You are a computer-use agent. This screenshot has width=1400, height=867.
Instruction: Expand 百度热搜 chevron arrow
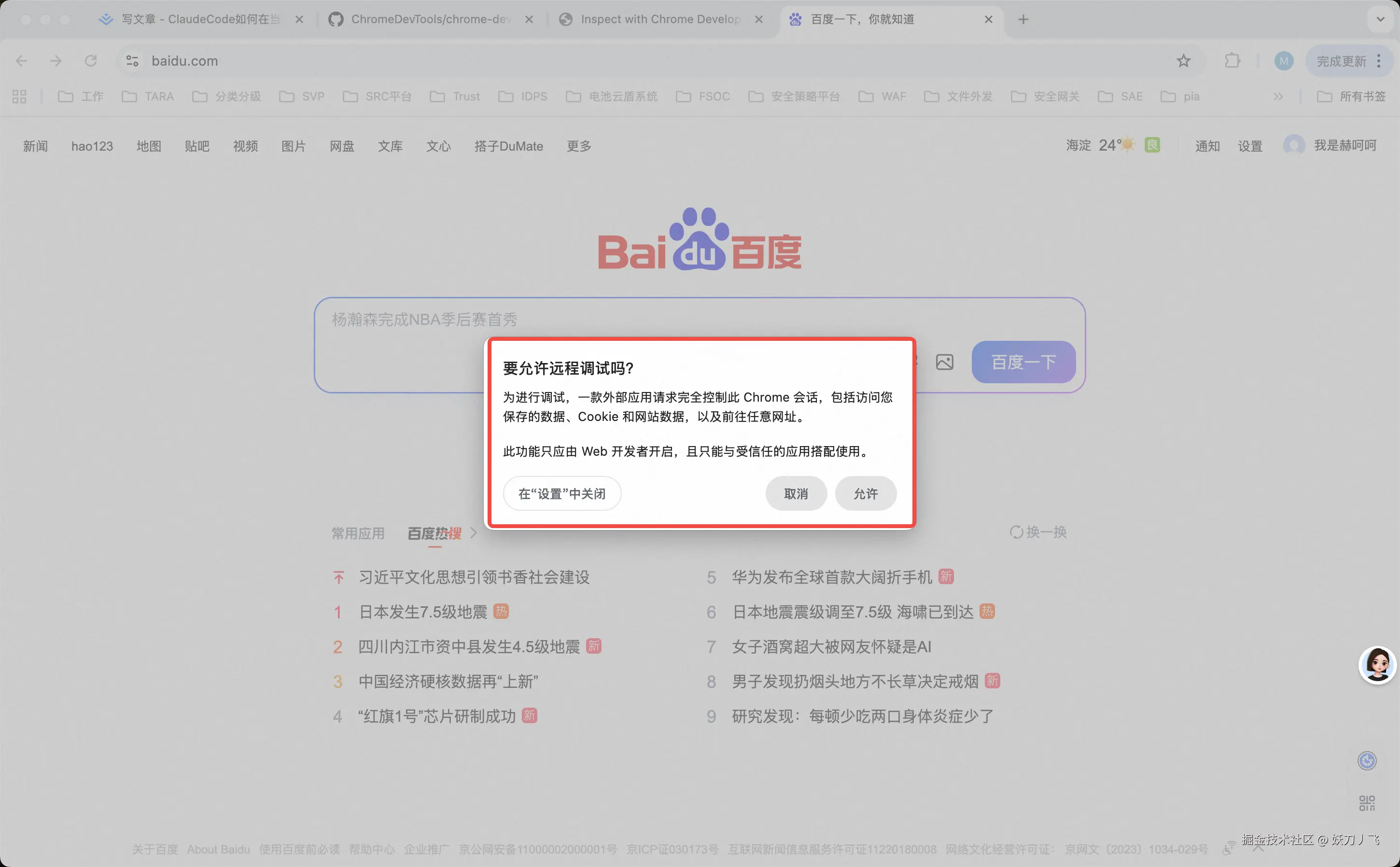click(474, 533)
